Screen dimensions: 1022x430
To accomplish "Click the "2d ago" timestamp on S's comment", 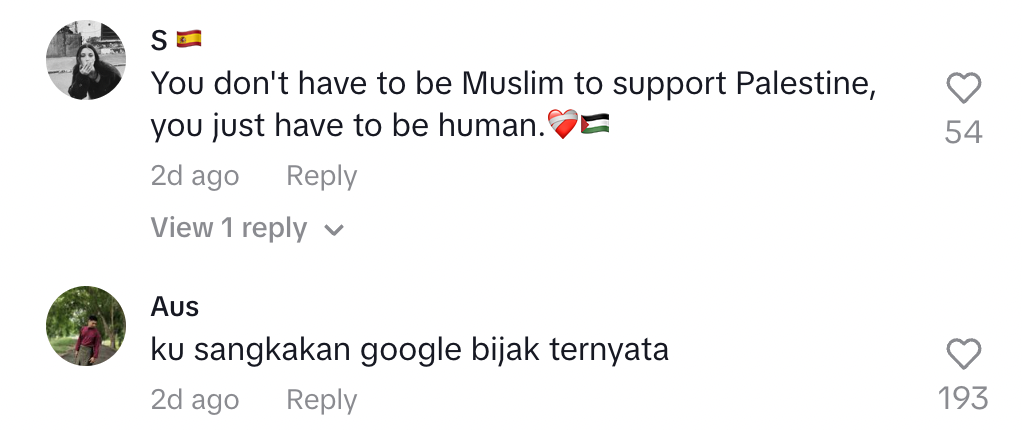I will pyautogui.click(x=195, y=176).
